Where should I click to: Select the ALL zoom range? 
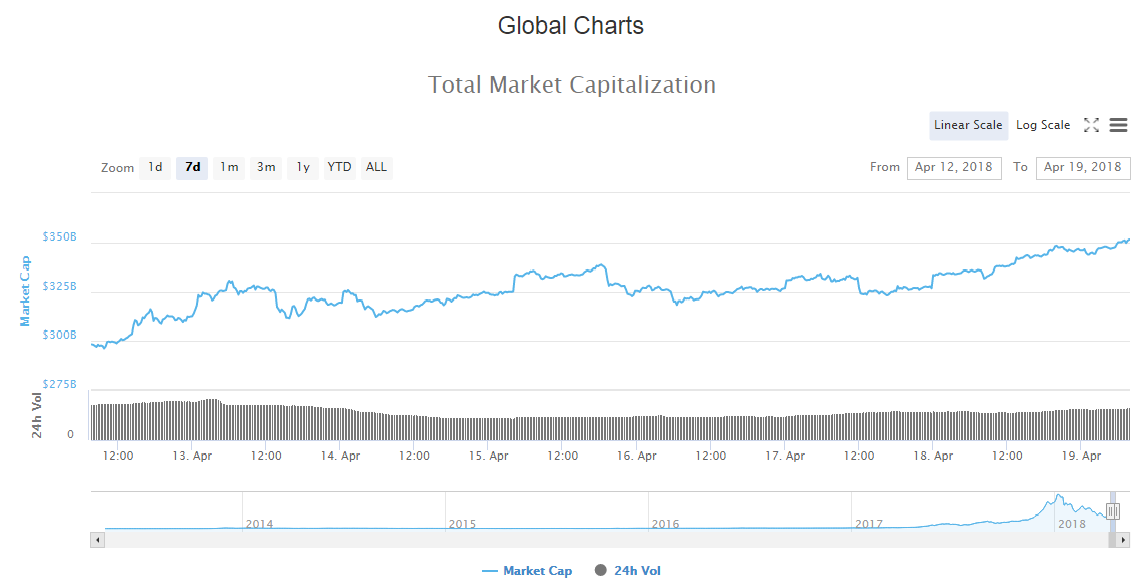tap(375, 167)
